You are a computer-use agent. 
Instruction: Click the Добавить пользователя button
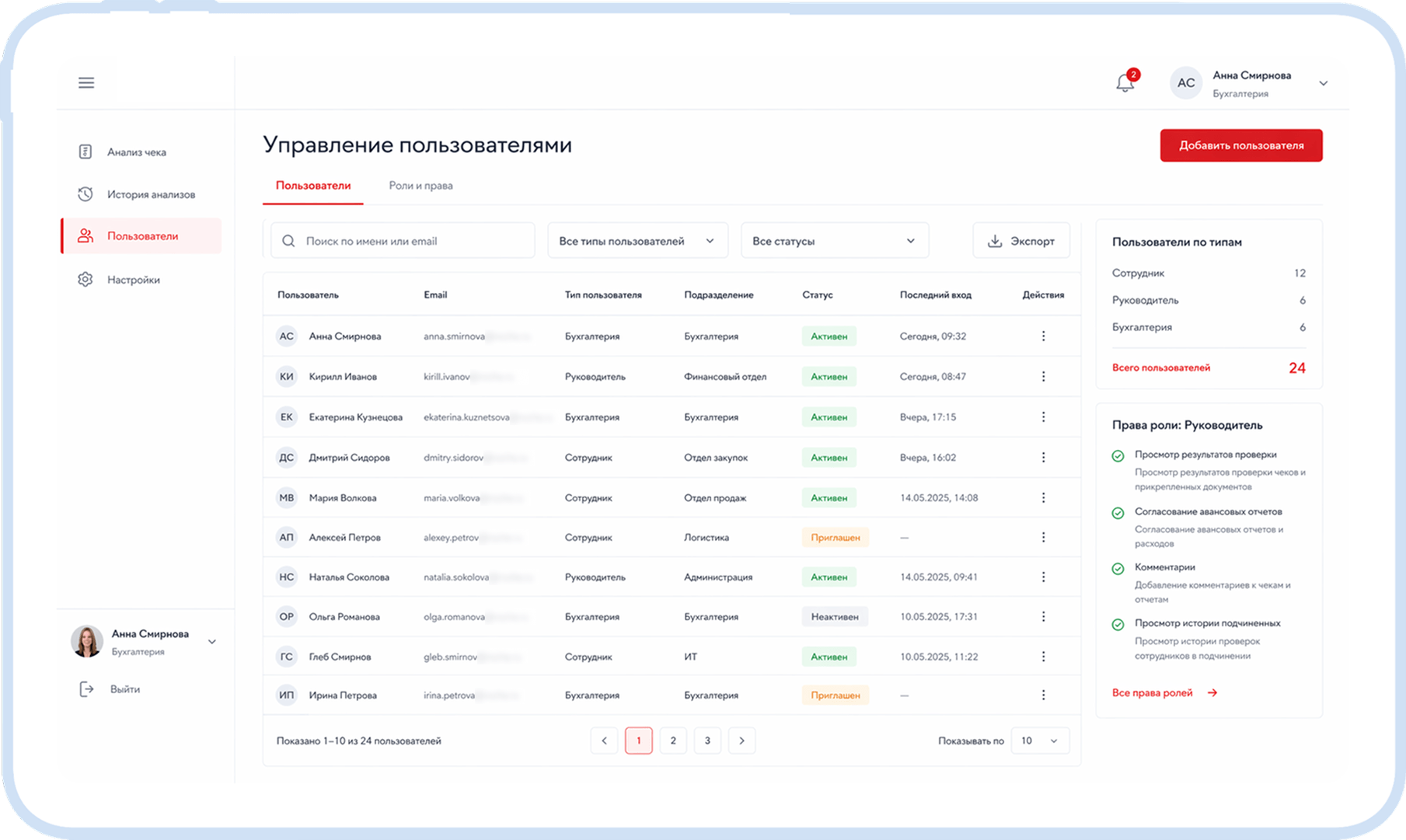[x=1241, y=145]
